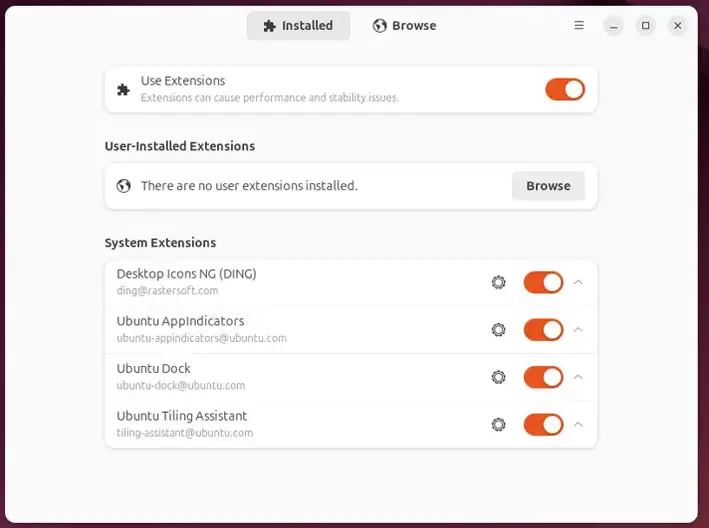
Task: Click the performance and stability warning text
Action: coord(269,98)
